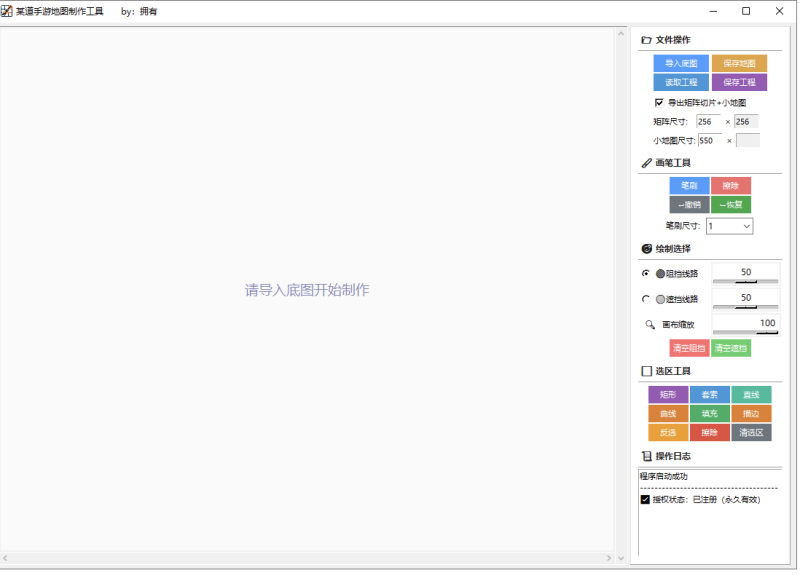The image size is (800, 581).
Task: Click the canvas vertical scrollbar down arrow
Action: pos(621,558)
